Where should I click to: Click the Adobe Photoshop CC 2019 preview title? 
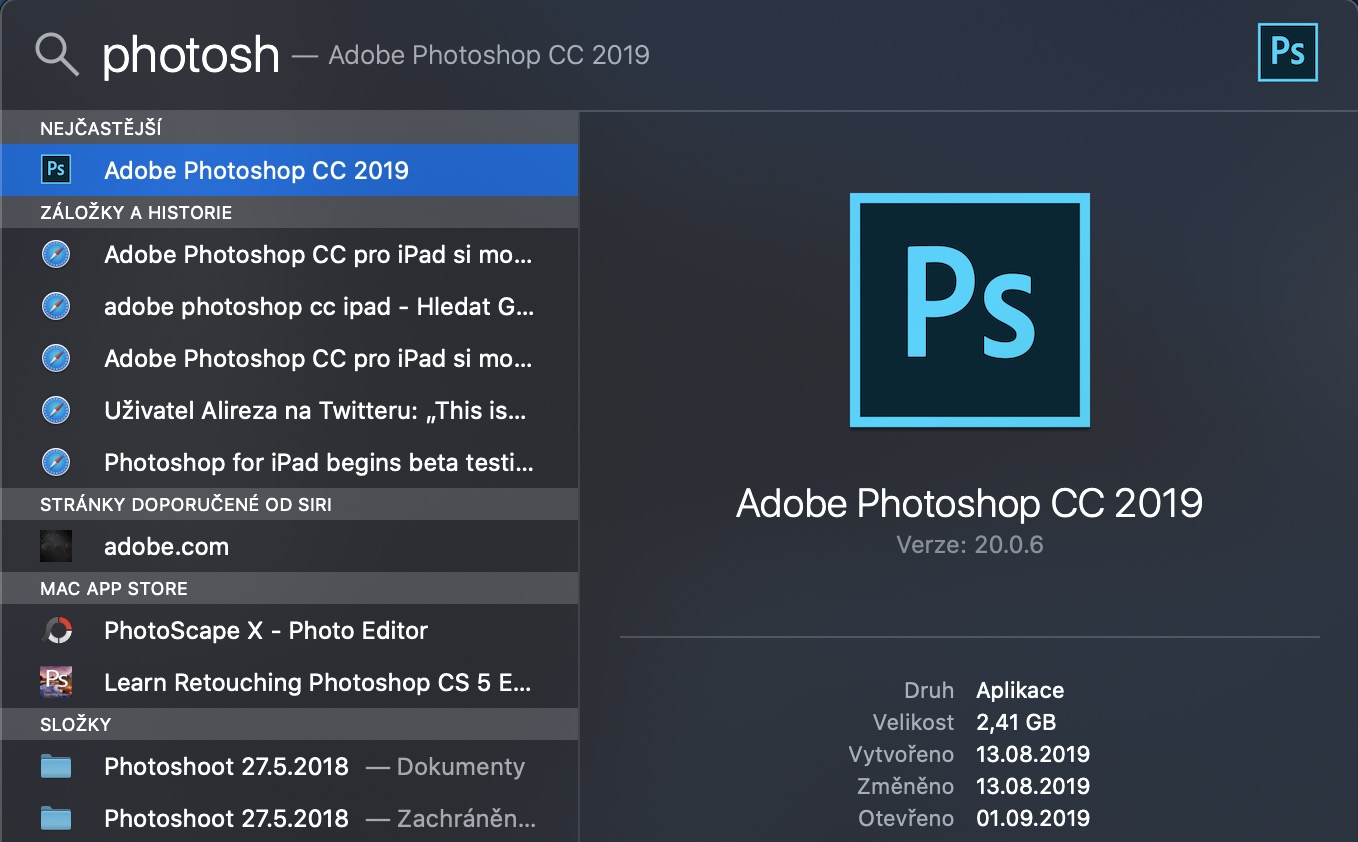pyautogui.click(x=969, y=502)
